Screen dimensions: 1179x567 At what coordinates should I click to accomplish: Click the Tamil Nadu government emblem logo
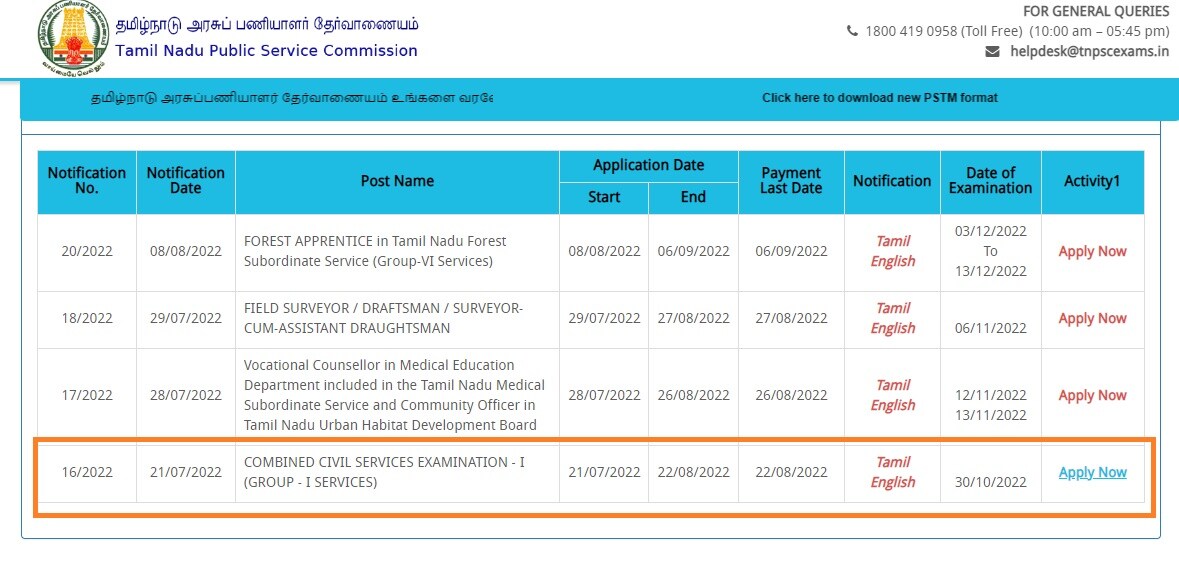[x=72, y=38]
